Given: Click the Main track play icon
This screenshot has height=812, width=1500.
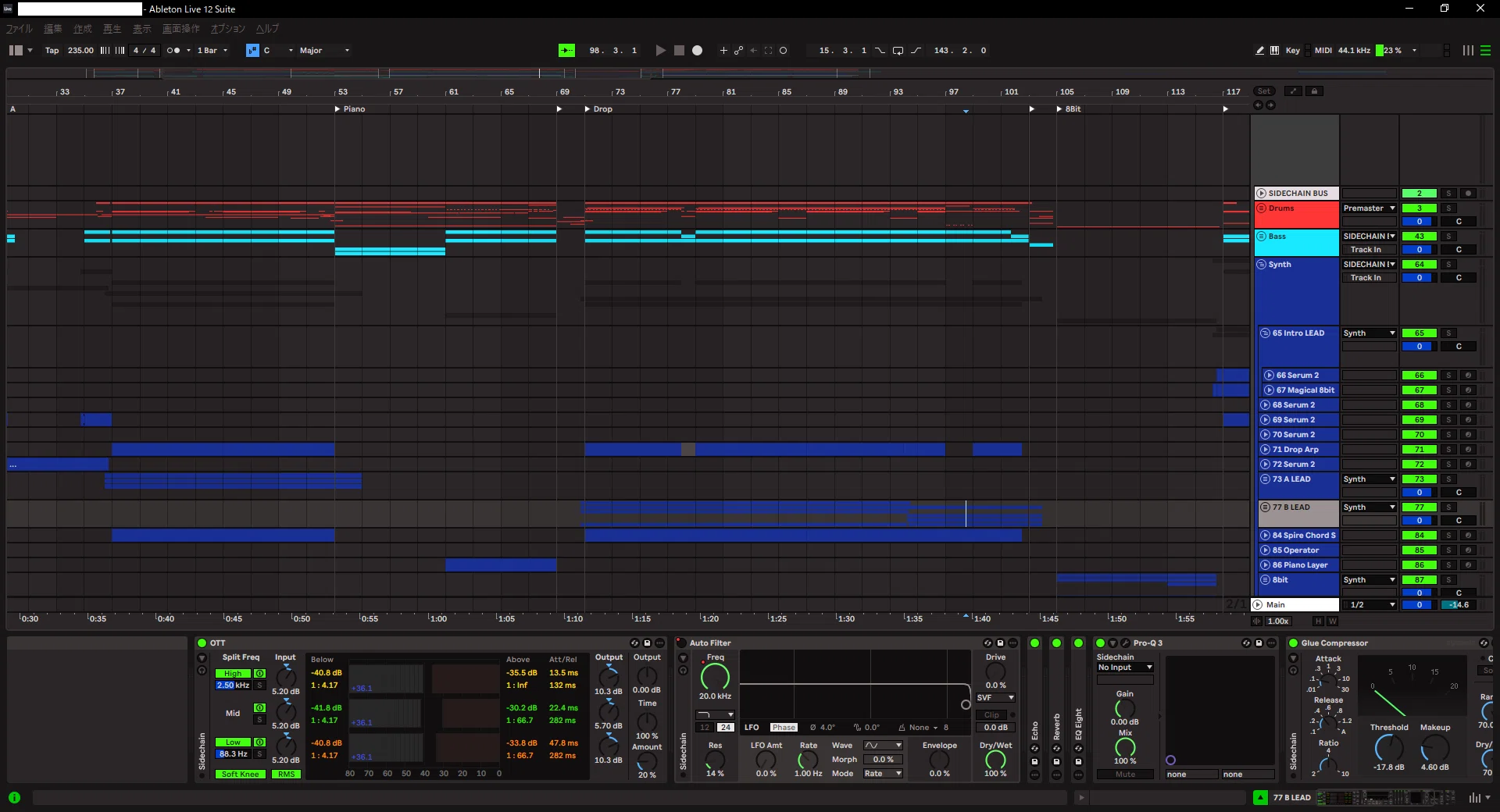Looking at the screenshot, I should pyautogui.click(x=1258, y=605).
